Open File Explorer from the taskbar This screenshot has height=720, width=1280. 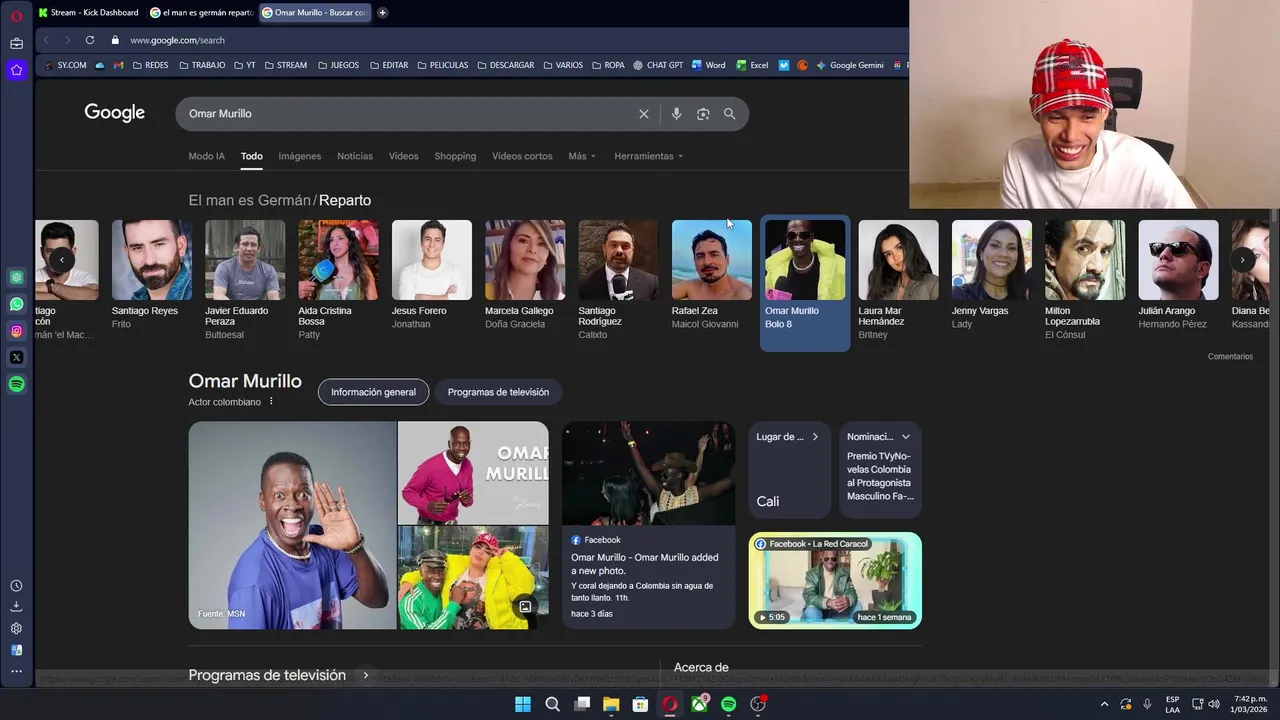click(611, 704)
